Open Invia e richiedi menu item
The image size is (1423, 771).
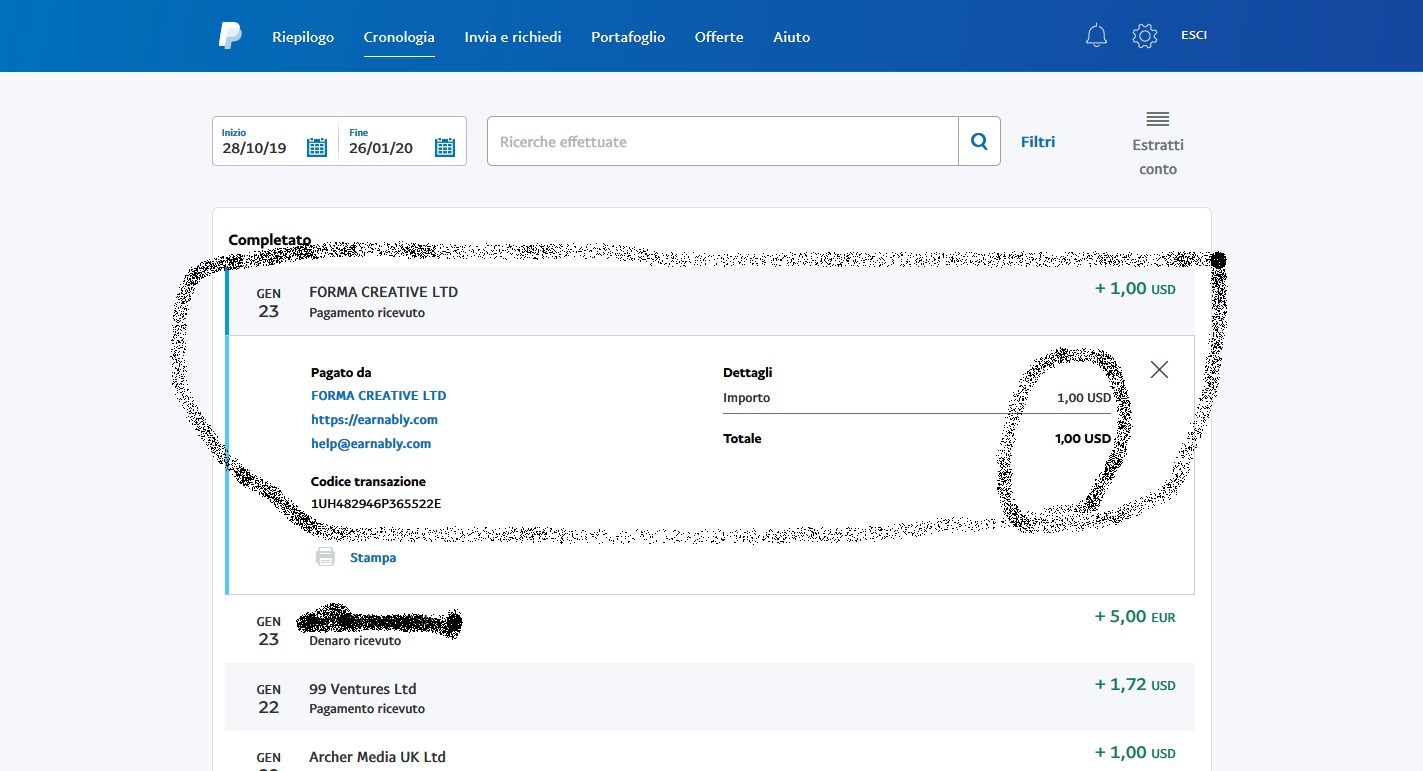click(513, 37)
